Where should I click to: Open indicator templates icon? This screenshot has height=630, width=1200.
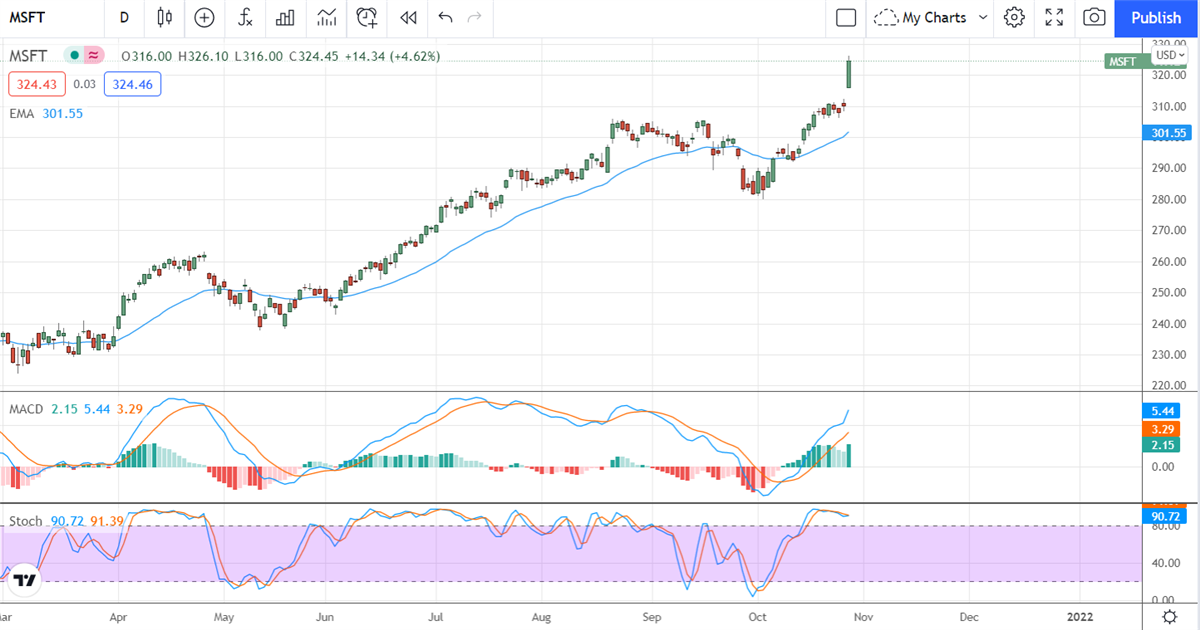[x=326, y=17]
